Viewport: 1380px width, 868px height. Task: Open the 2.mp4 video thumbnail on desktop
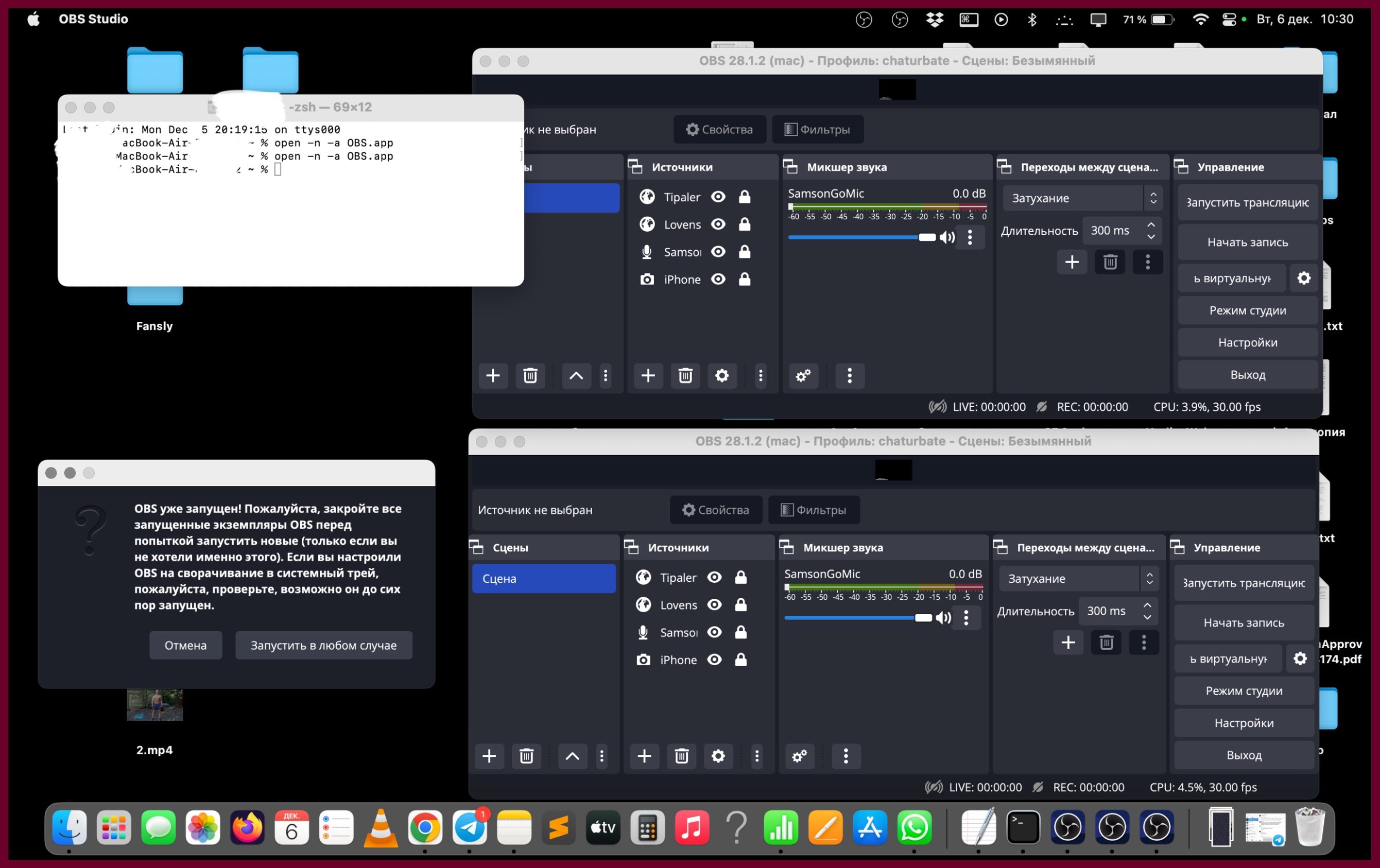(154, 704)
